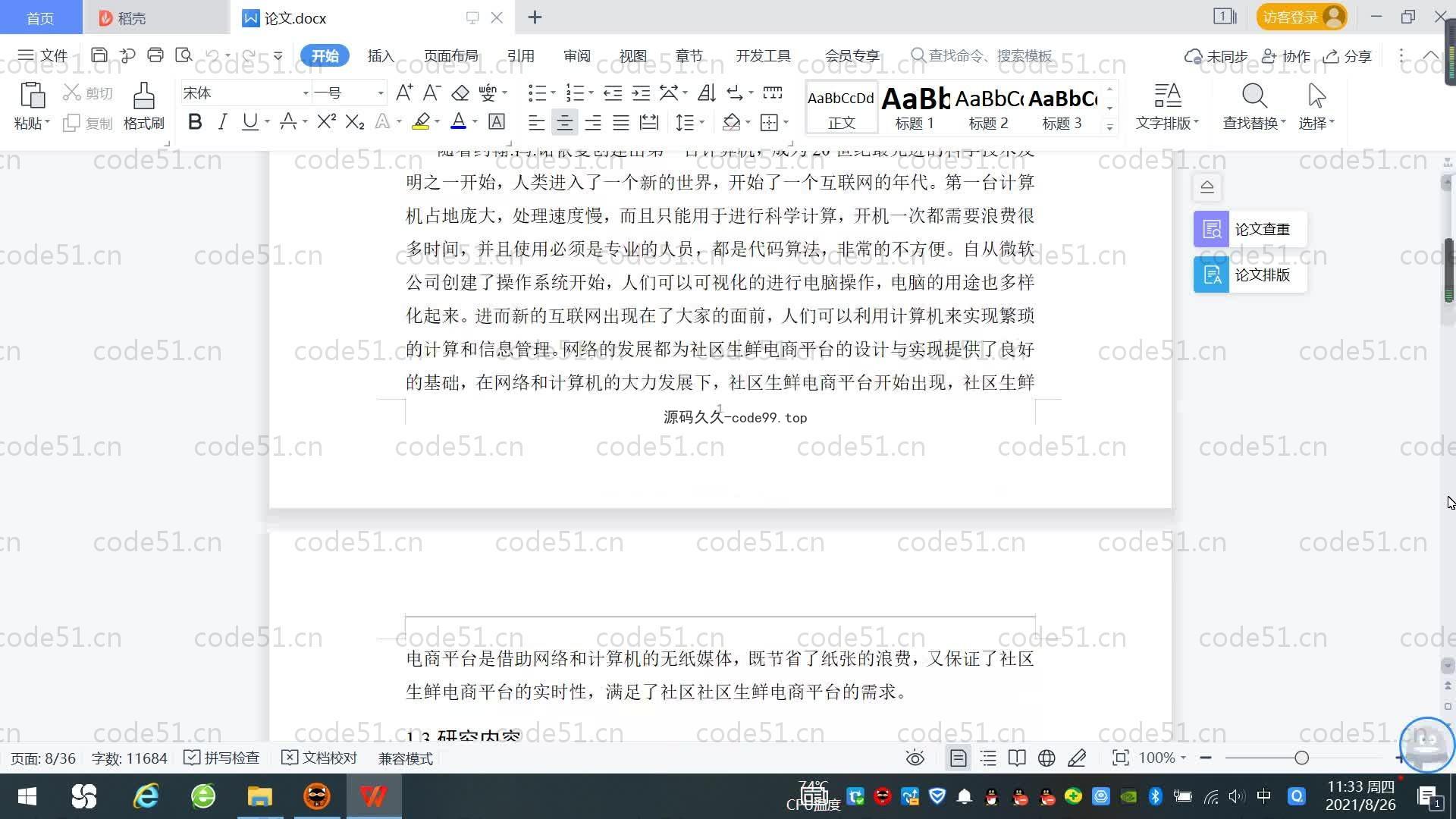Click the zoom slider handle
Viewport: 1456px width, 819px height.
(1301, 758)
